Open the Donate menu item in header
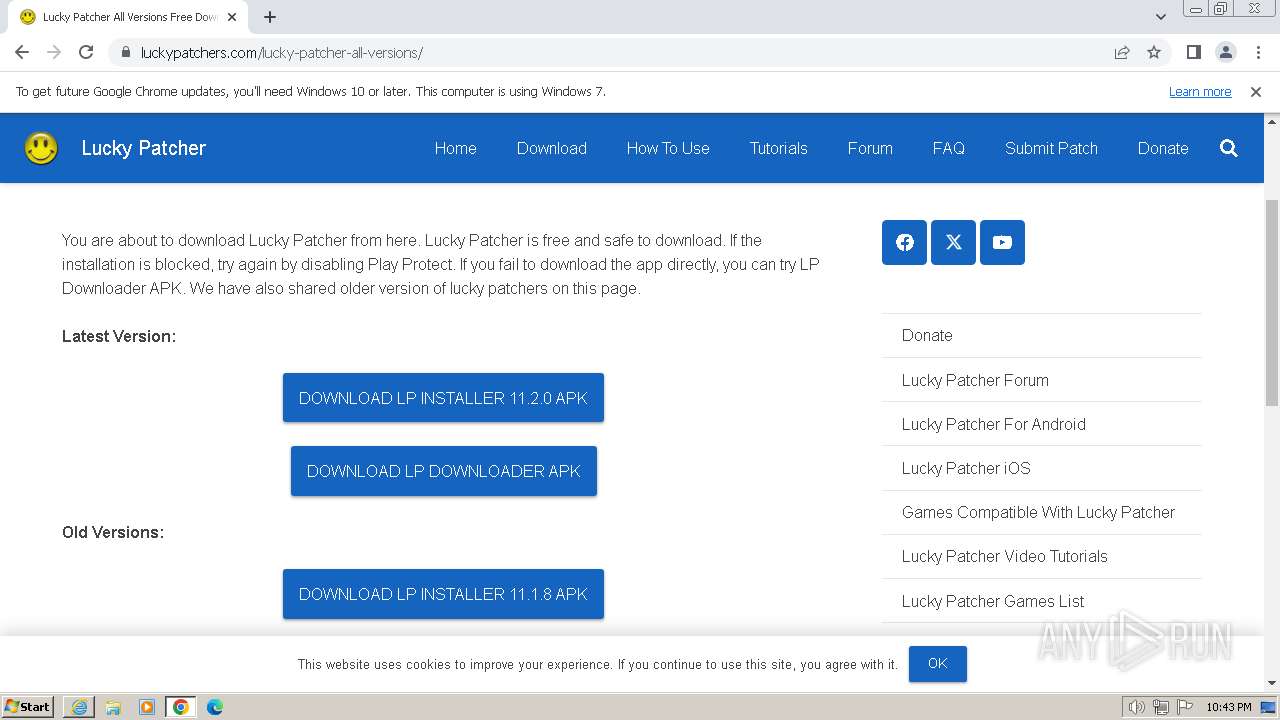Image resolution: width=1280 pixels, height=720 pixels. 1163,148
